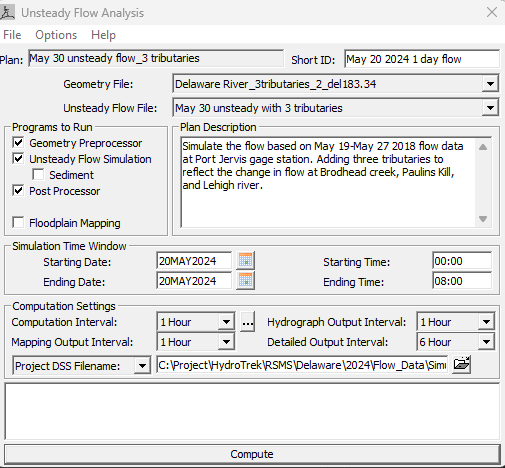Enable Floodplain Mapping checkbox
The image size is (505, 468).
point(18,223)
